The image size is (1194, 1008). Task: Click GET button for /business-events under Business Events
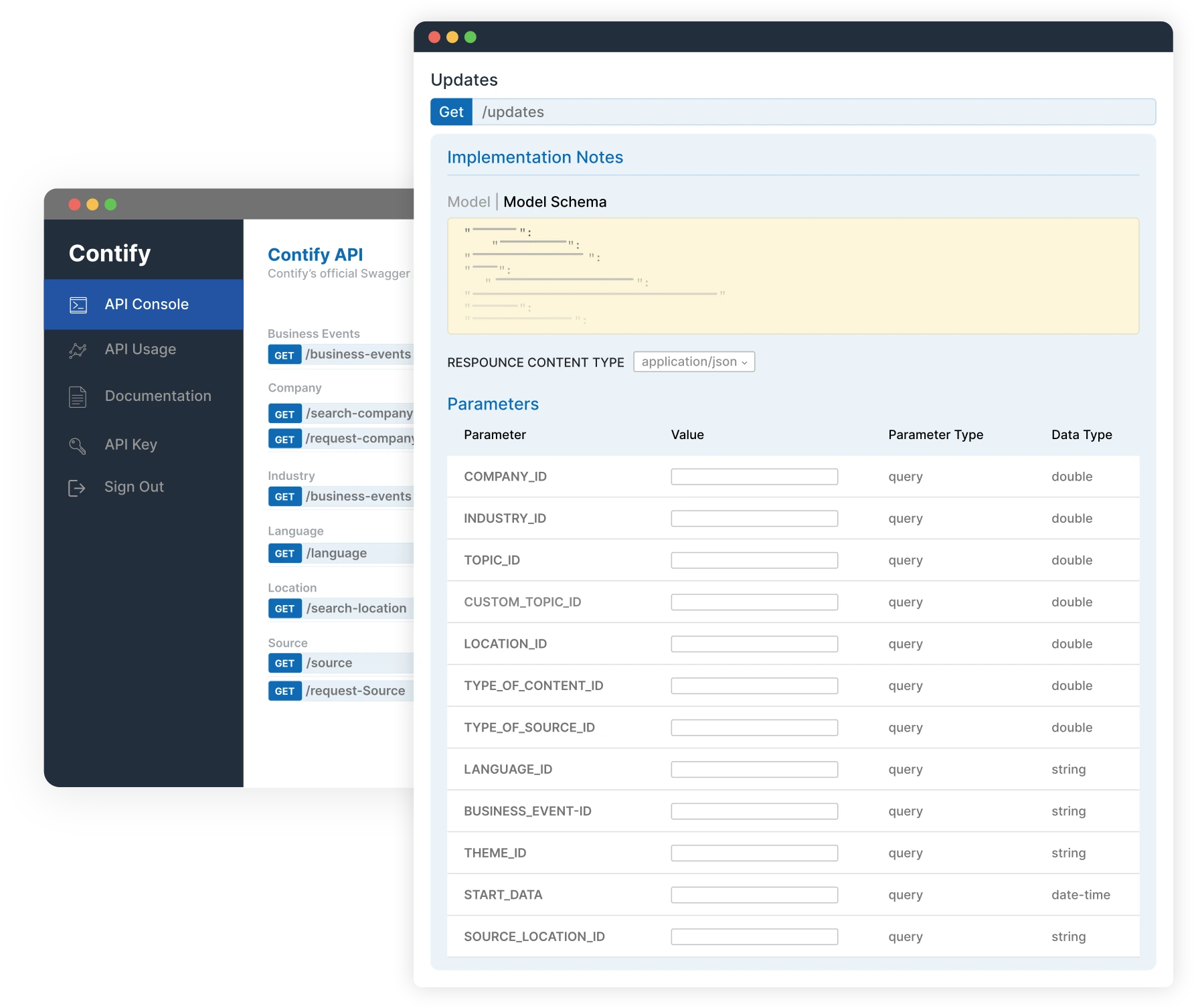coord(284,355)
